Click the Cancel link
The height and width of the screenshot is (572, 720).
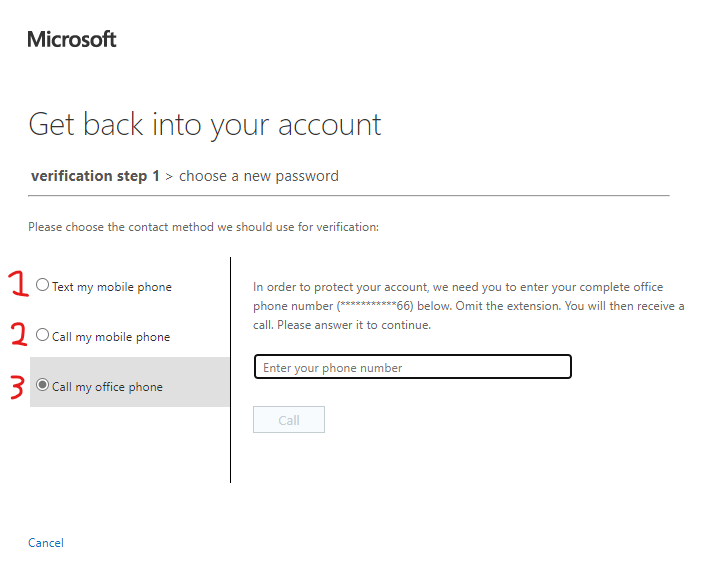click(46, 543)
